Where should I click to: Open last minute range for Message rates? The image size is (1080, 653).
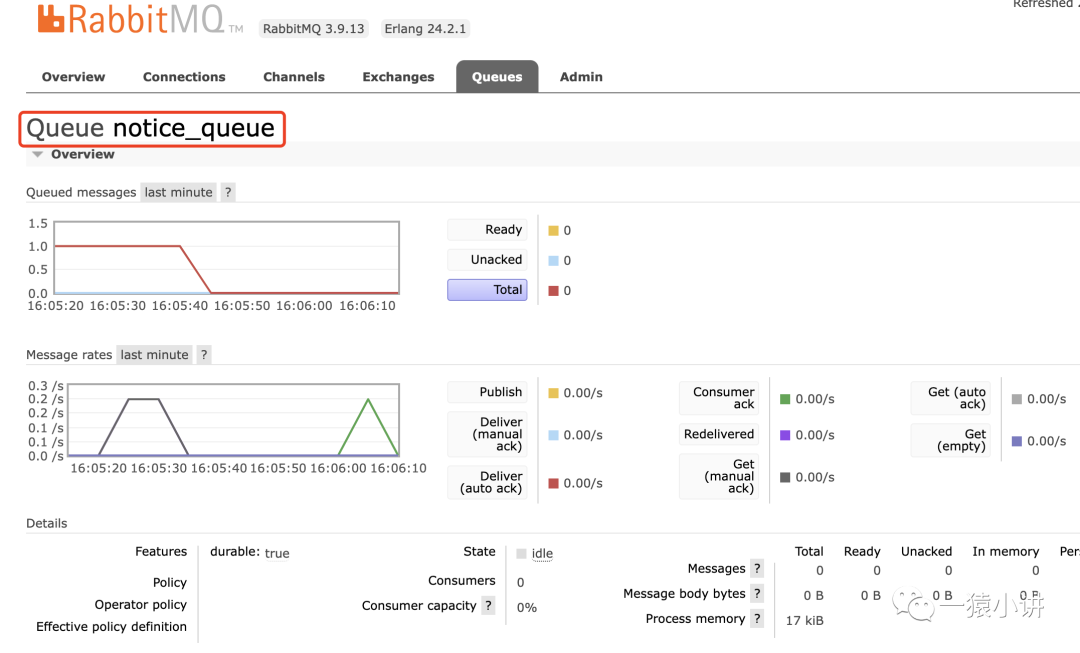pyautogui.click(x=154, y=355)
